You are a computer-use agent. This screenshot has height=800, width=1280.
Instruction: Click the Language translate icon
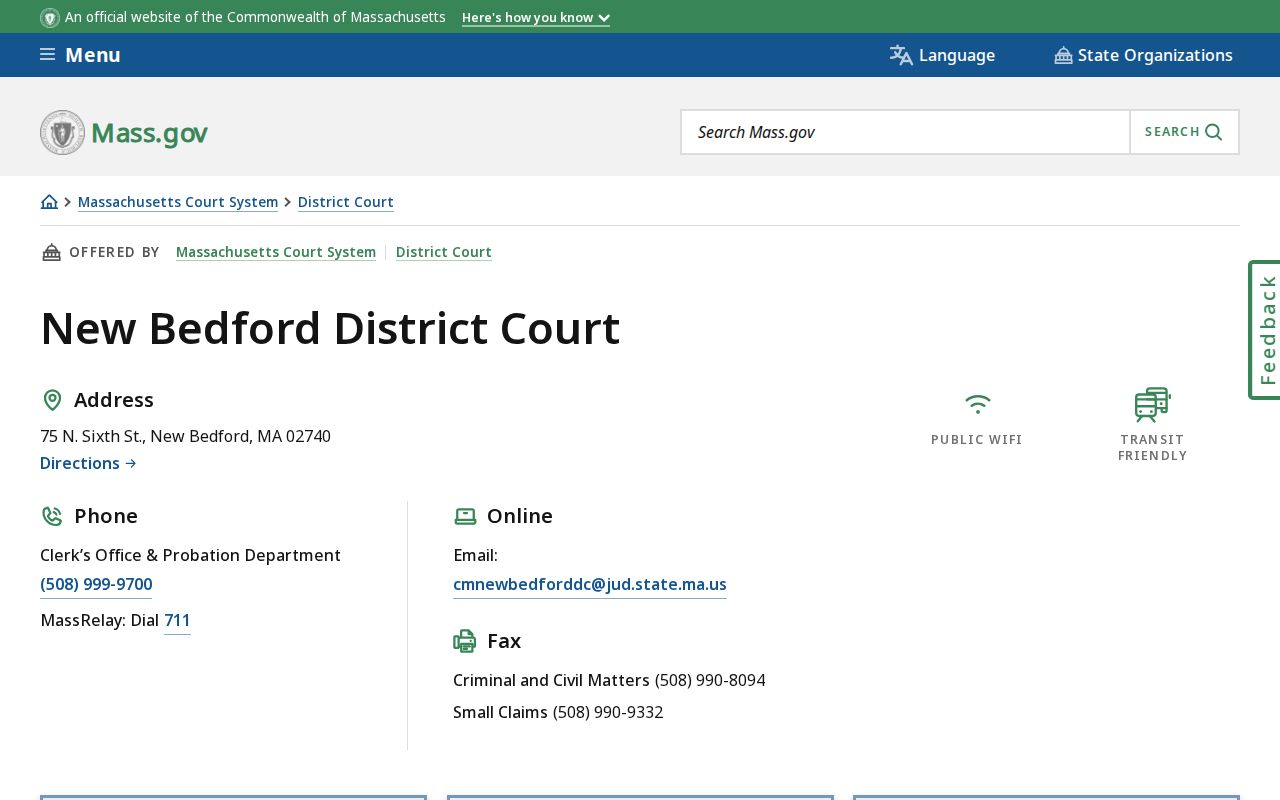(x=901, y=55)
